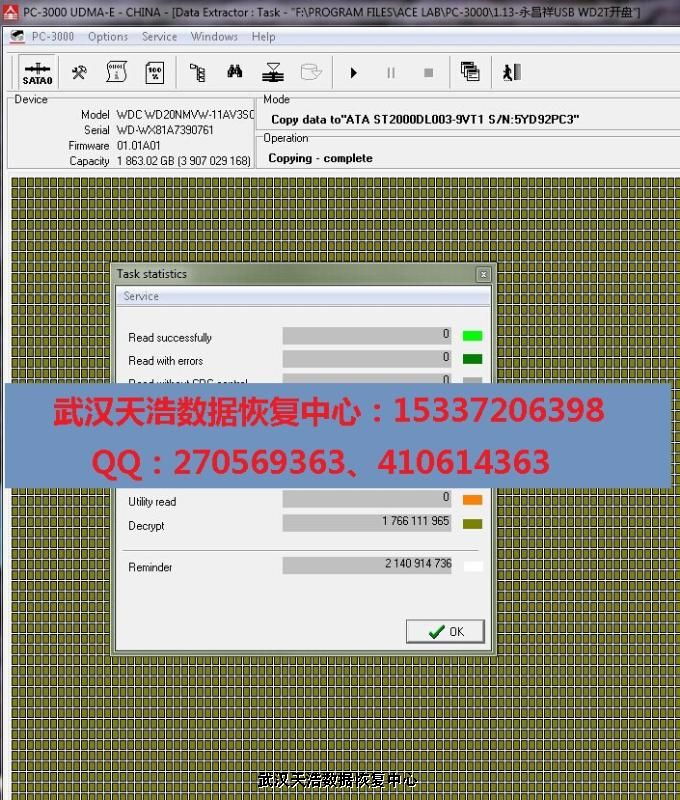Screen dimensions: 680x800
Task: Click the percent report icon in toolbar
Action: pos(155,72)
